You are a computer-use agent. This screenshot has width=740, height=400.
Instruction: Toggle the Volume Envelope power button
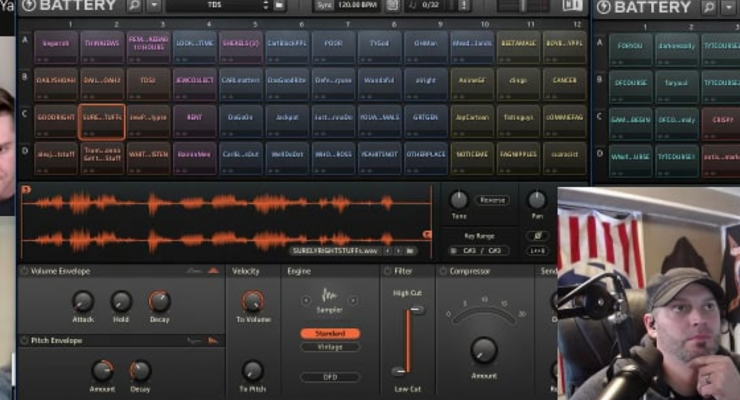coord(25,271)
